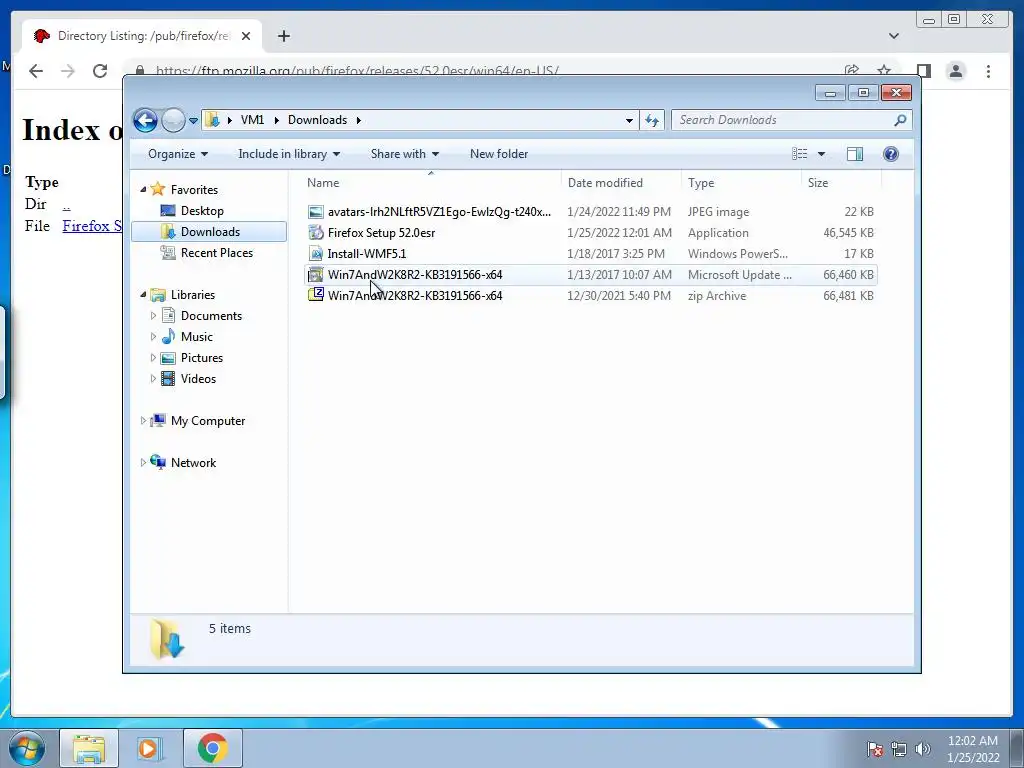Open the Windows Start menu
The width and height of the screenshot is (1024, 768).
(27, 748)
